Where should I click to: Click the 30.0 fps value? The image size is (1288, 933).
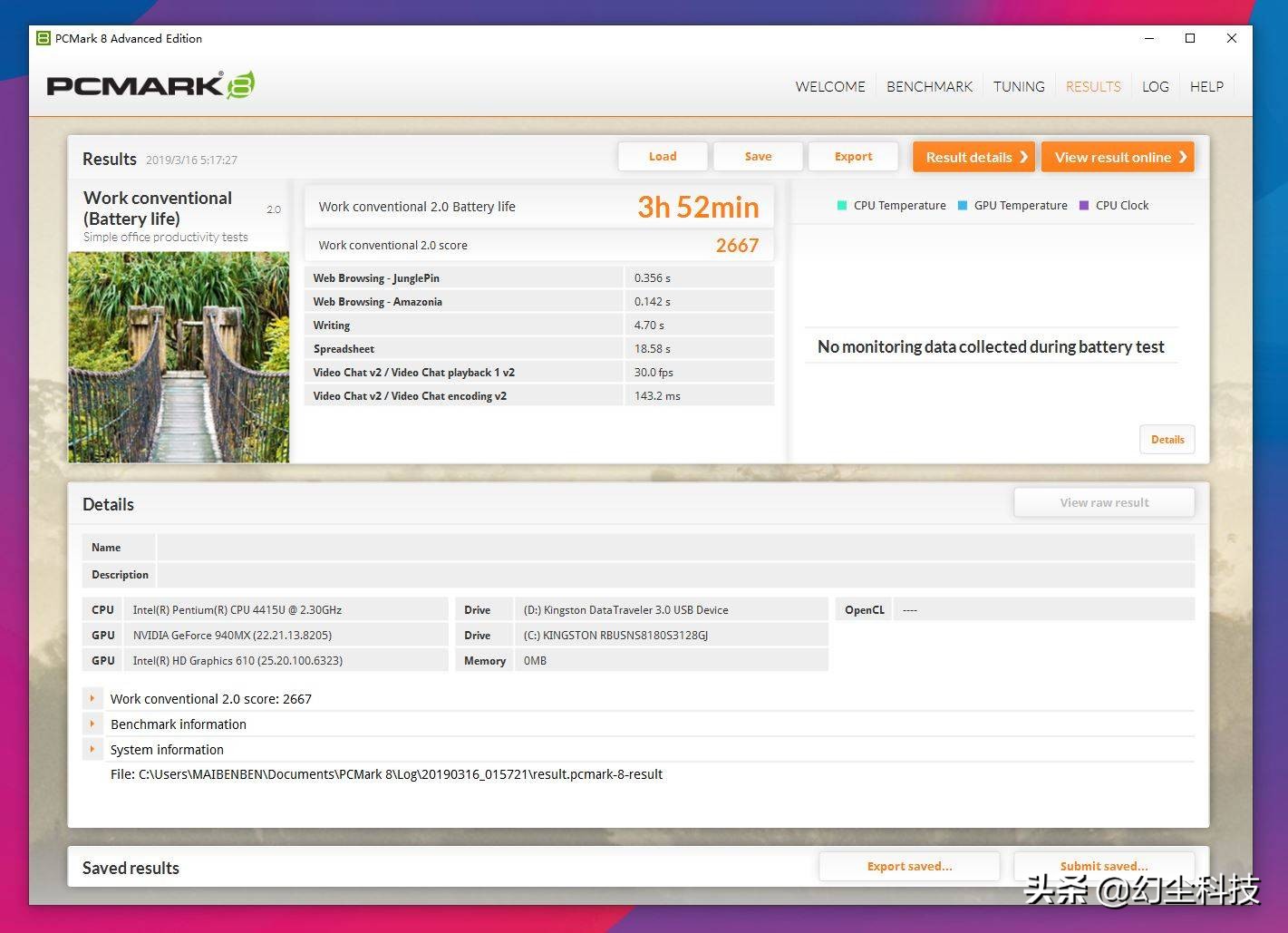(654, 372)
